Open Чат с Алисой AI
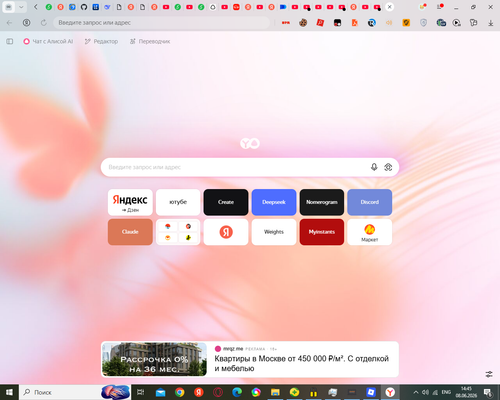Viewport: 500px width, 400px height. point(48,41)
